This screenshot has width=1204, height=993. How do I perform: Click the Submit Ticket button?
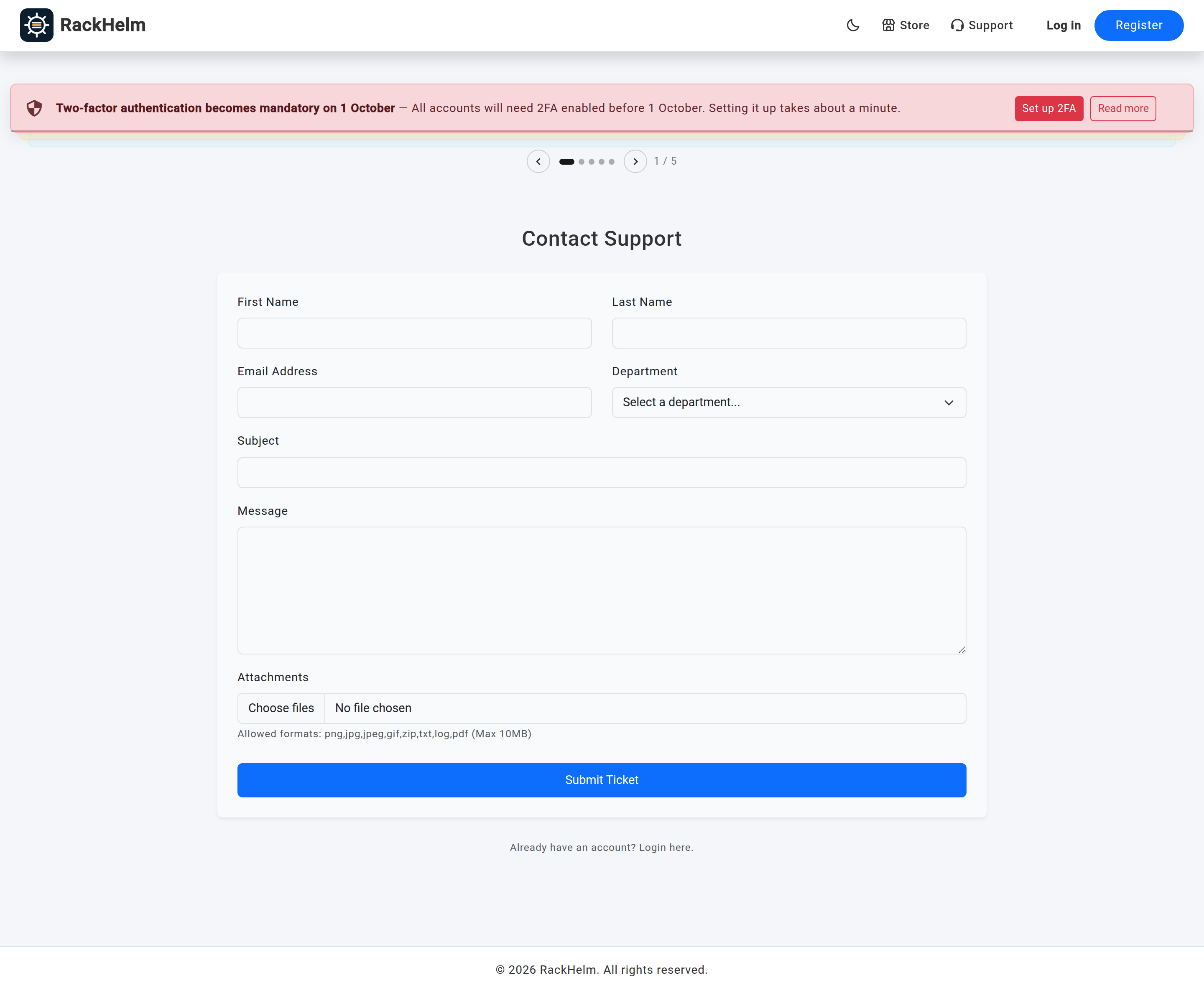[602, 779]
